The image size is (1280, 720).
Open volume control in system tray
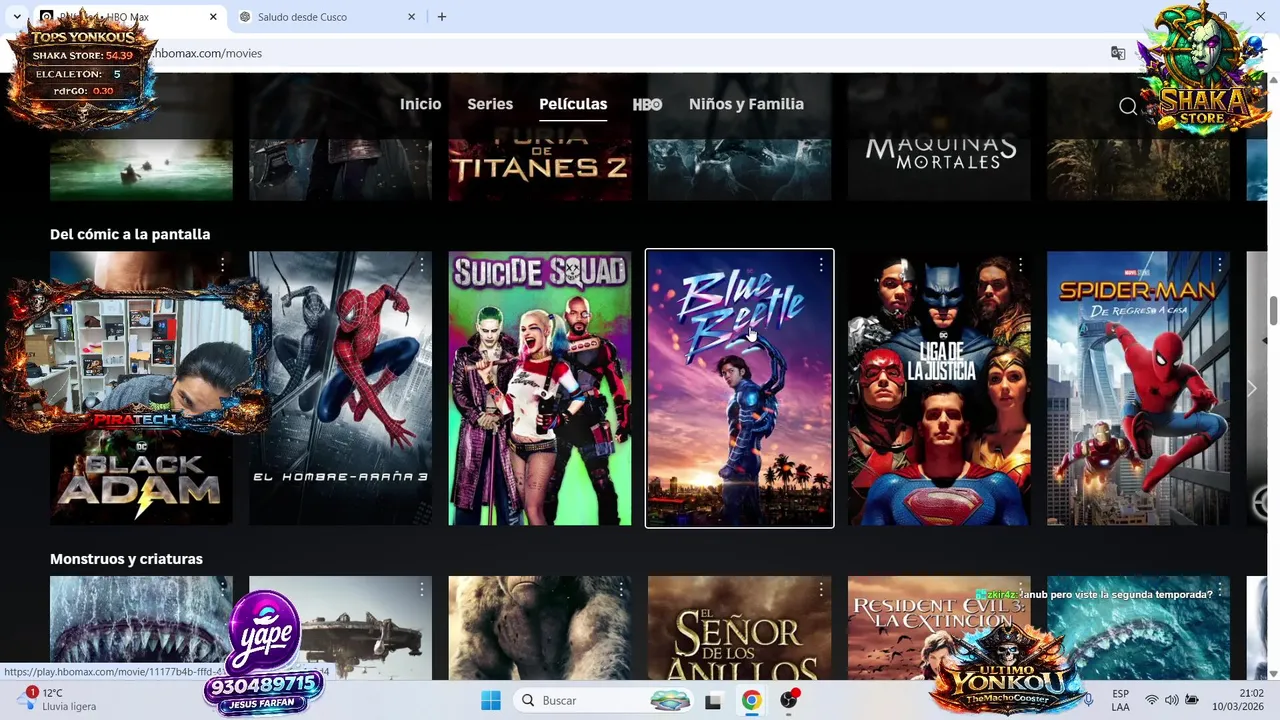(x=1171, y=700)
